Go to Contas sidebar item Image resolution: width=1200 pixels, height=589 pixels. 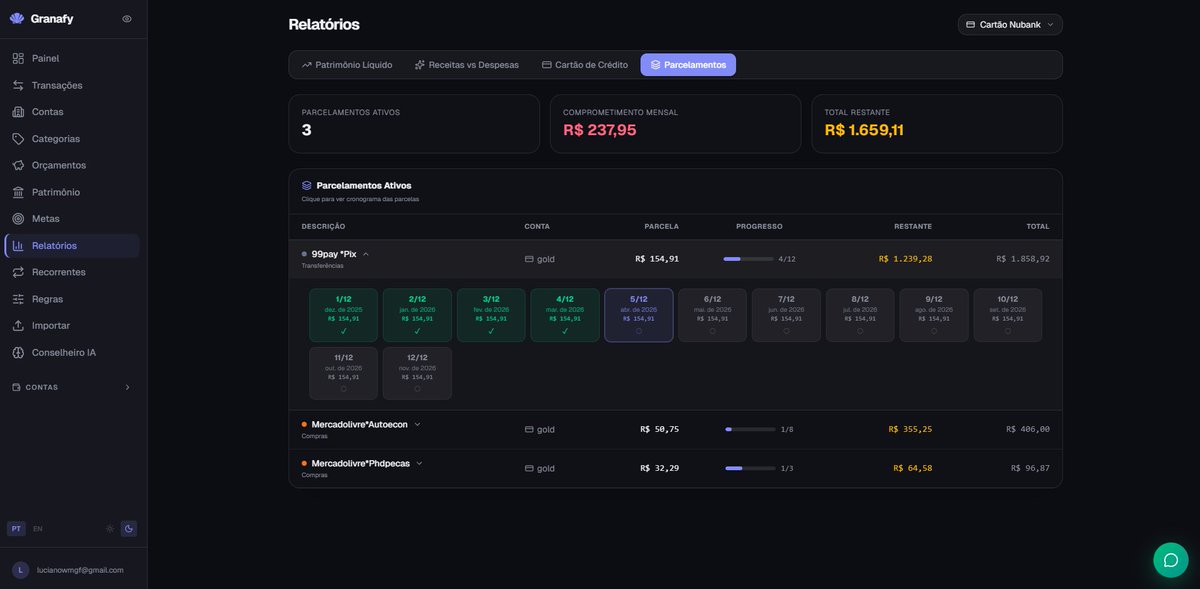72,112
